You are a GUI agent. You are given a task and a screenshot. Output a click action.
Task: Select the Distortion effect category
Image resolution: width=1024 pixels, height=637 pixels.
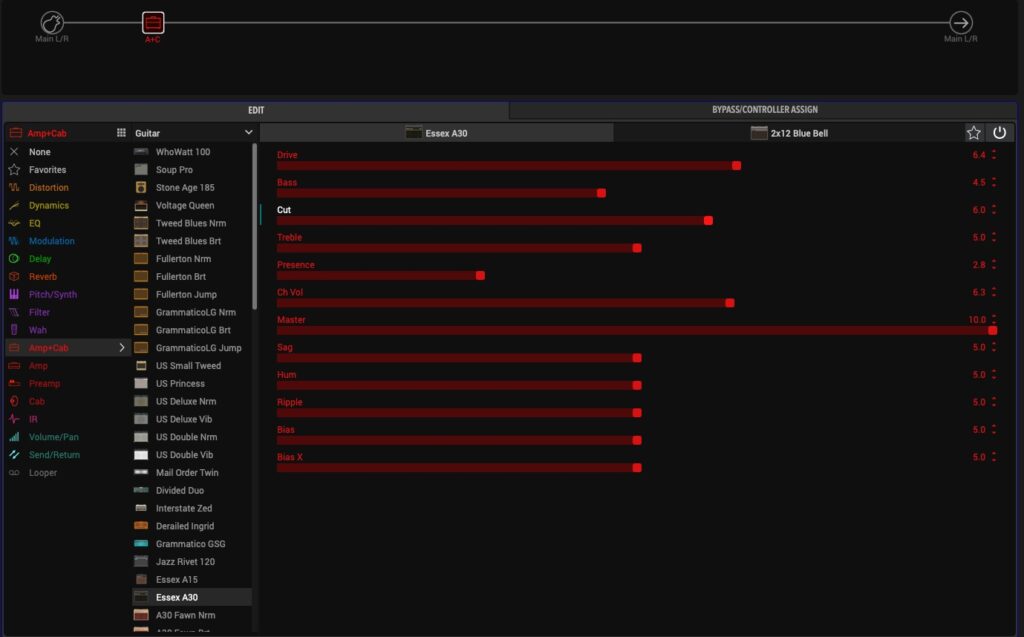pyautogui.click(x=48, y=188)
